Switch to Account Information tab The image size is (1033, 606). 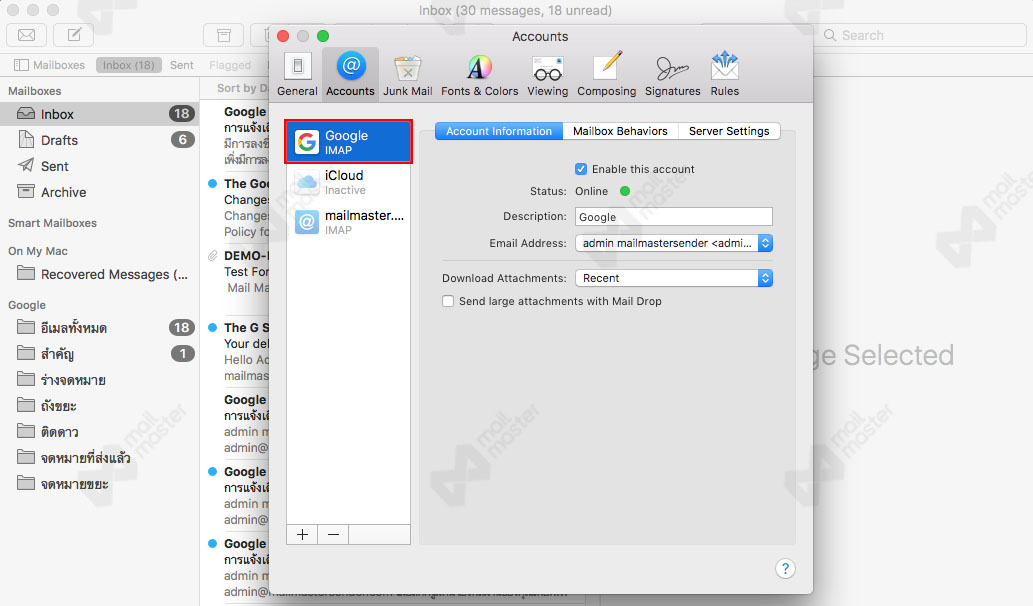[499, 131]
